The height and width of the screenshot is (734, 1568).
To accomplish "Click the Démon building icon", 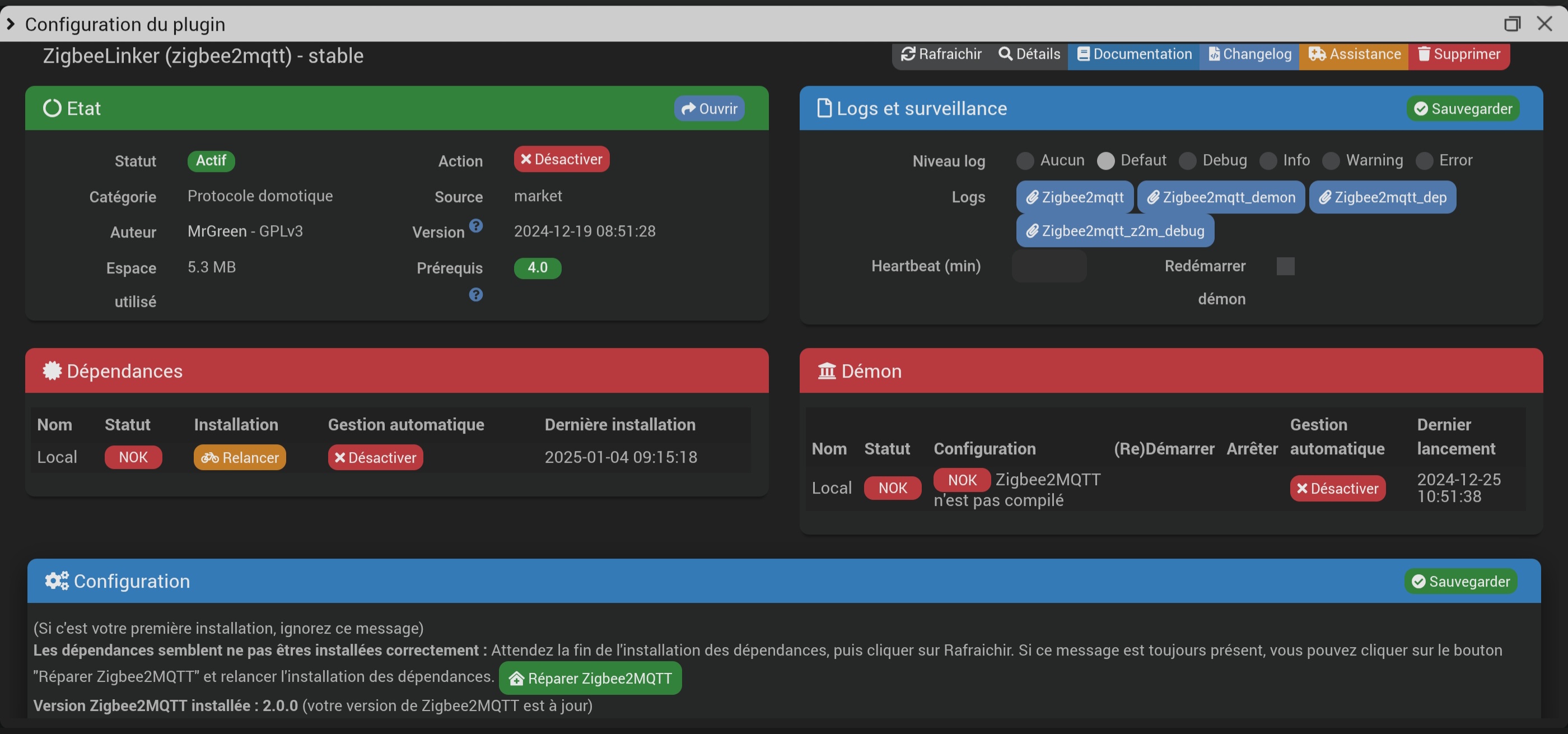I will click(x=827, y=371).
